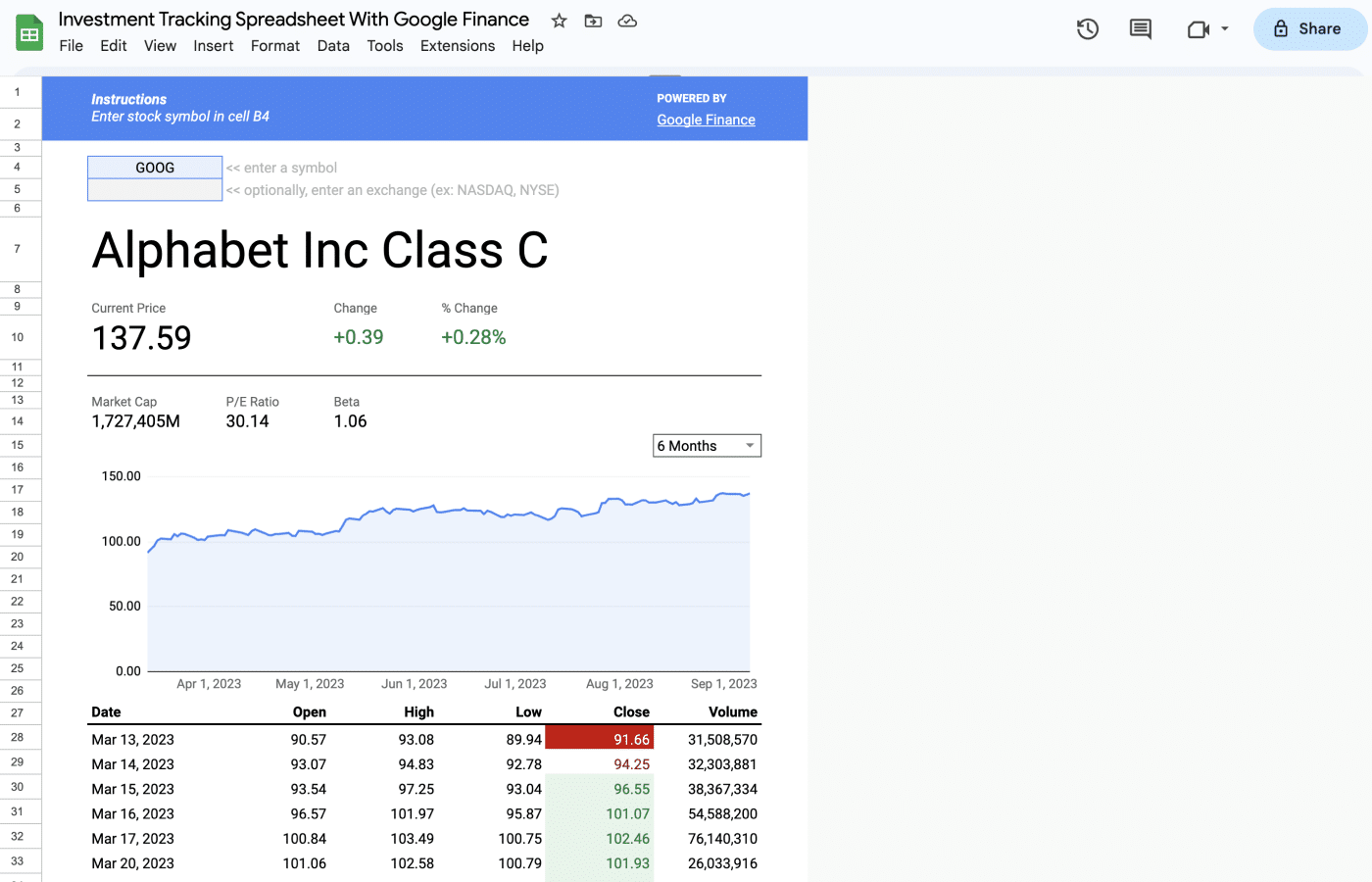This screenshot has width=1372, height=882.
Task: Open the Data menu
Action: click(333, 46)
